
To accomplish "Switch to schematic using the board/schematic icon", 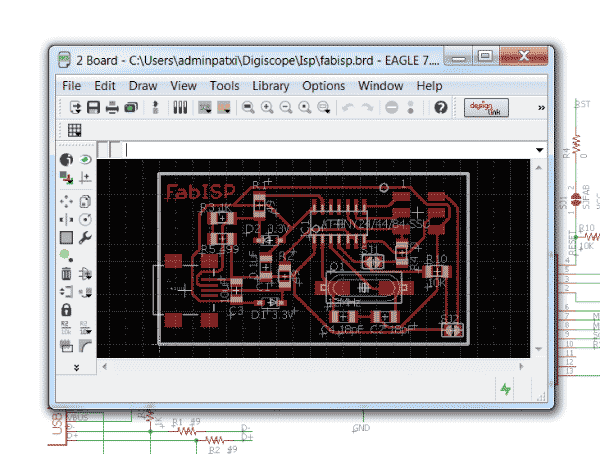I will pyautogui.click(x=155, y=108).
